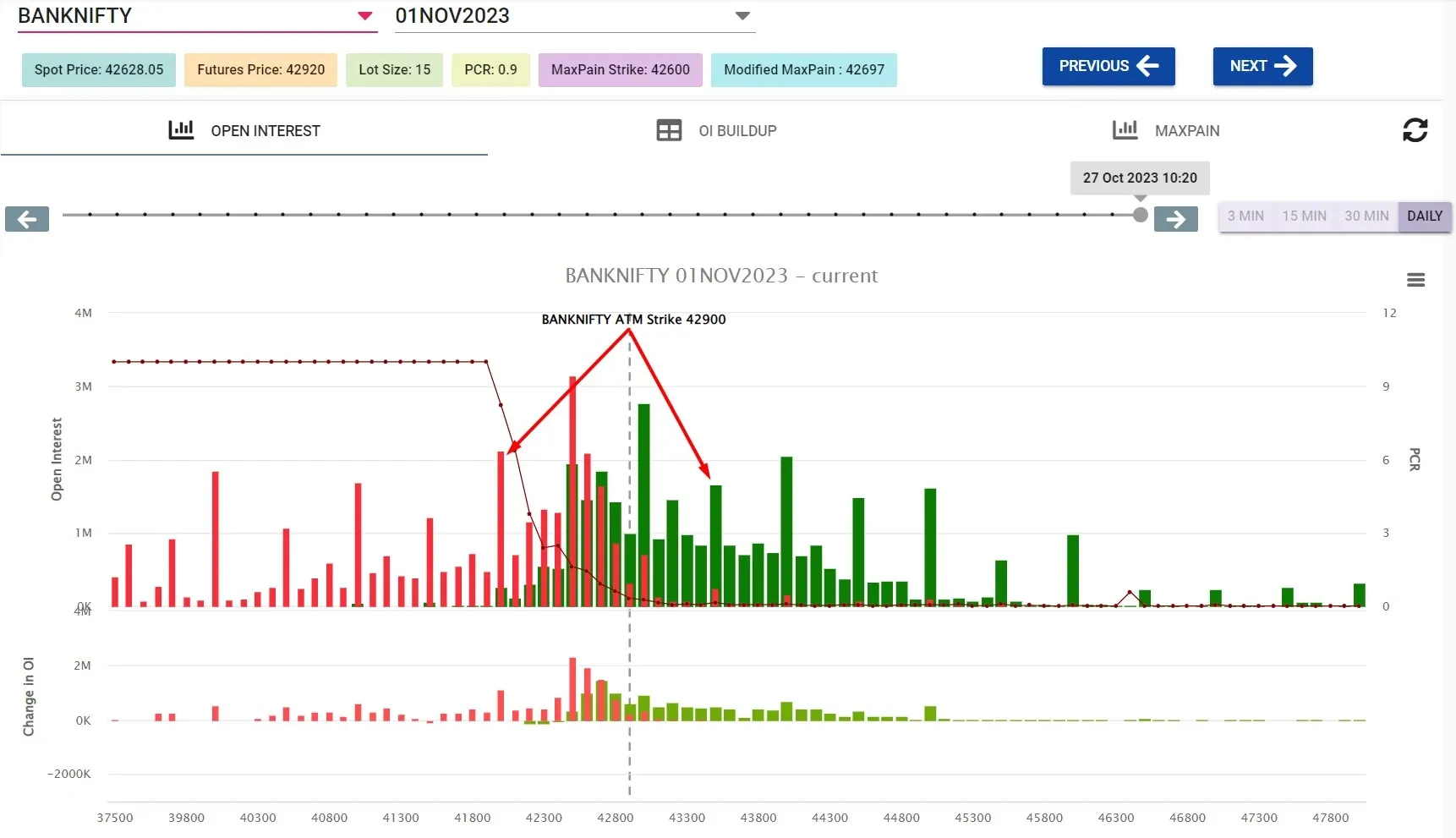Click the 40300 x-axis strike label
The height and width of the screenshot is (838, 1456).
258,818
